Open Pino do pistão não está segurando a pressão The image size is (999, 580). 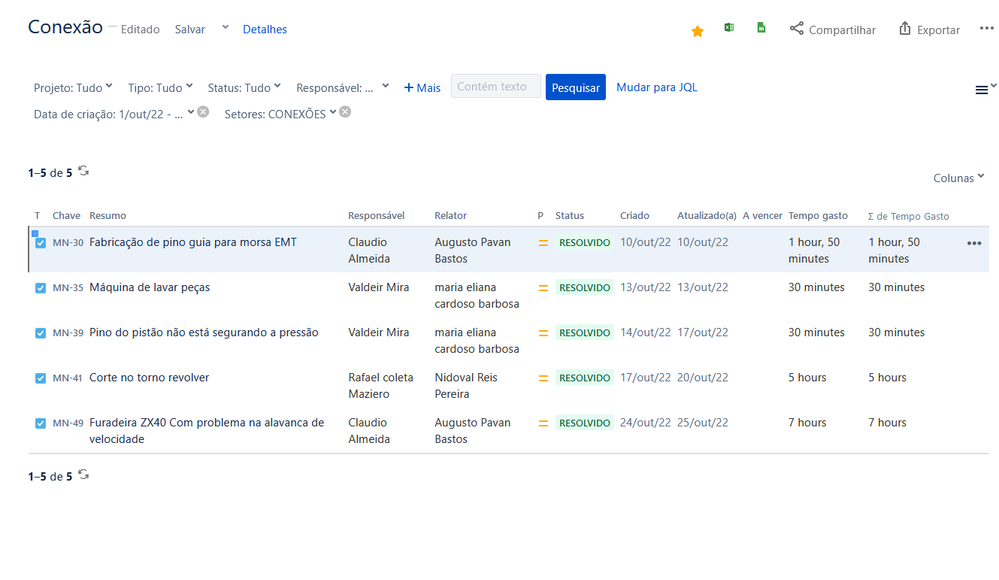203,332
